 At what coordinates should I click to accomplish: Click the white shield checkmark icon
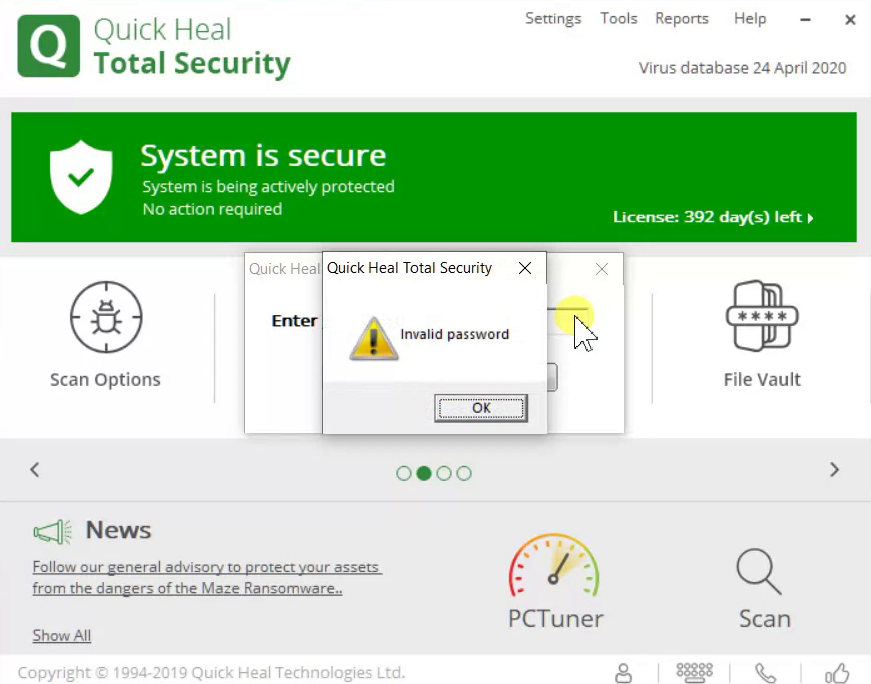click(81, 177)
